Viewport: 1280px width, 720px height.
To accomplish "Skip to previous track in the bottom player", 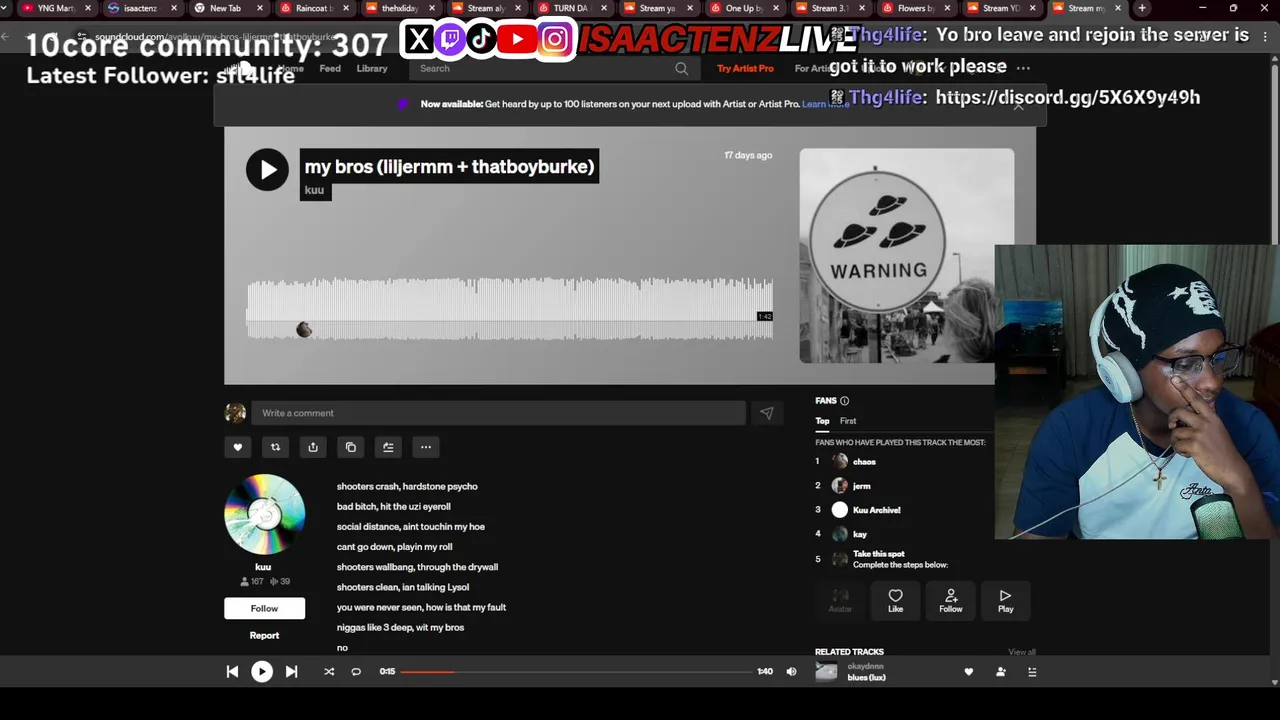I will pyautogui.click(x=232, y=672).
